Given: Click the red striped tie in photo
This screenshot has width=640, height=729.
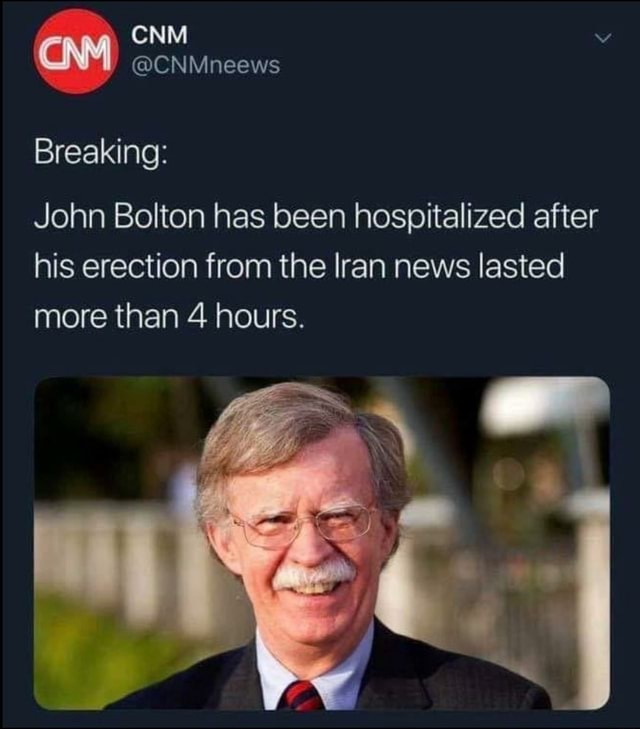Looking at the screenshot, I should [302, 695].
